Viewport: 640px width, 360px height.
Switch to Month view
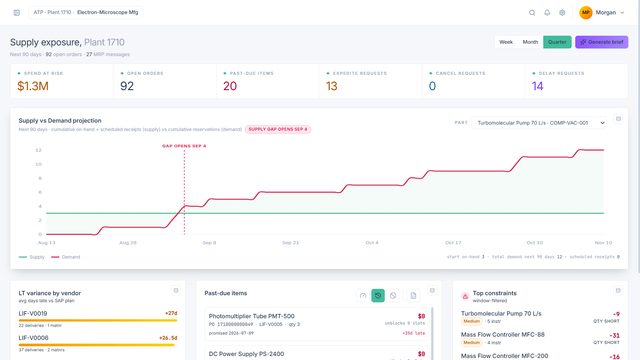click(x=530, y=42)
